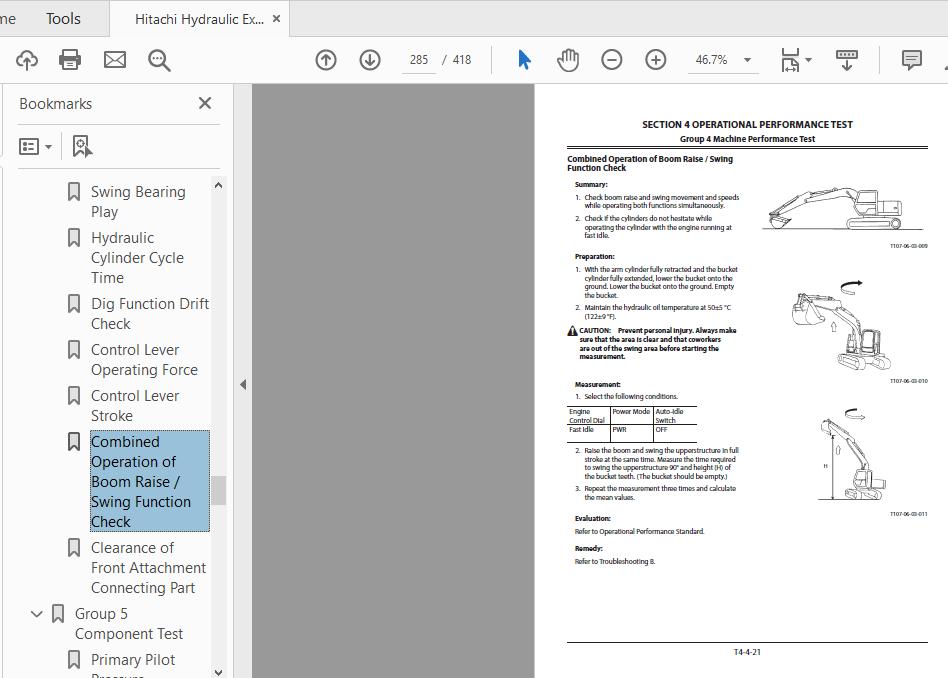This screenshot has width=948, height=678.
Task: Click the Bookmarks panel title
Action: click(56, 104)
